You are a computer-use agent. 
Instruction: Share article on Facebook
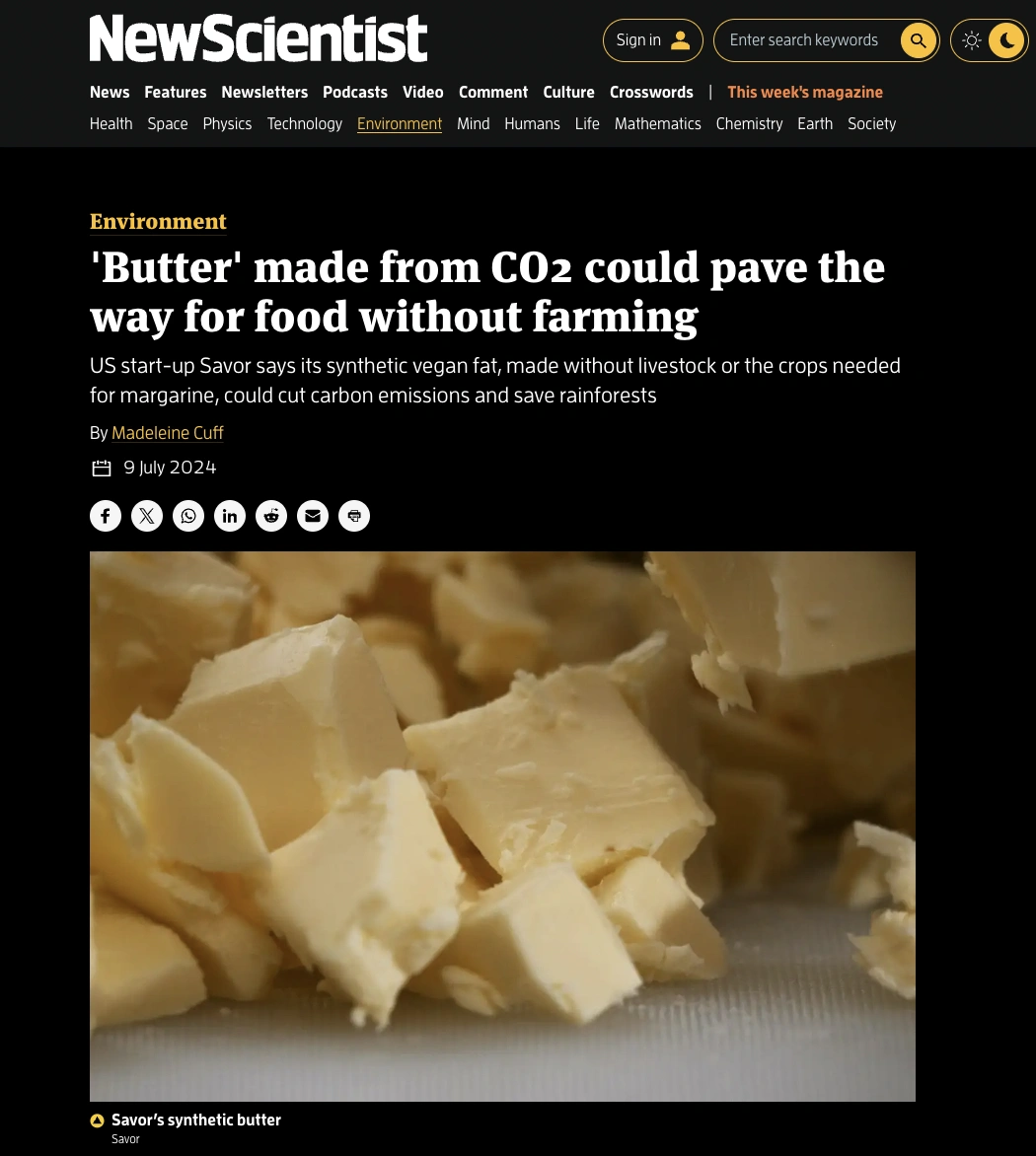[x=106, y=515]
